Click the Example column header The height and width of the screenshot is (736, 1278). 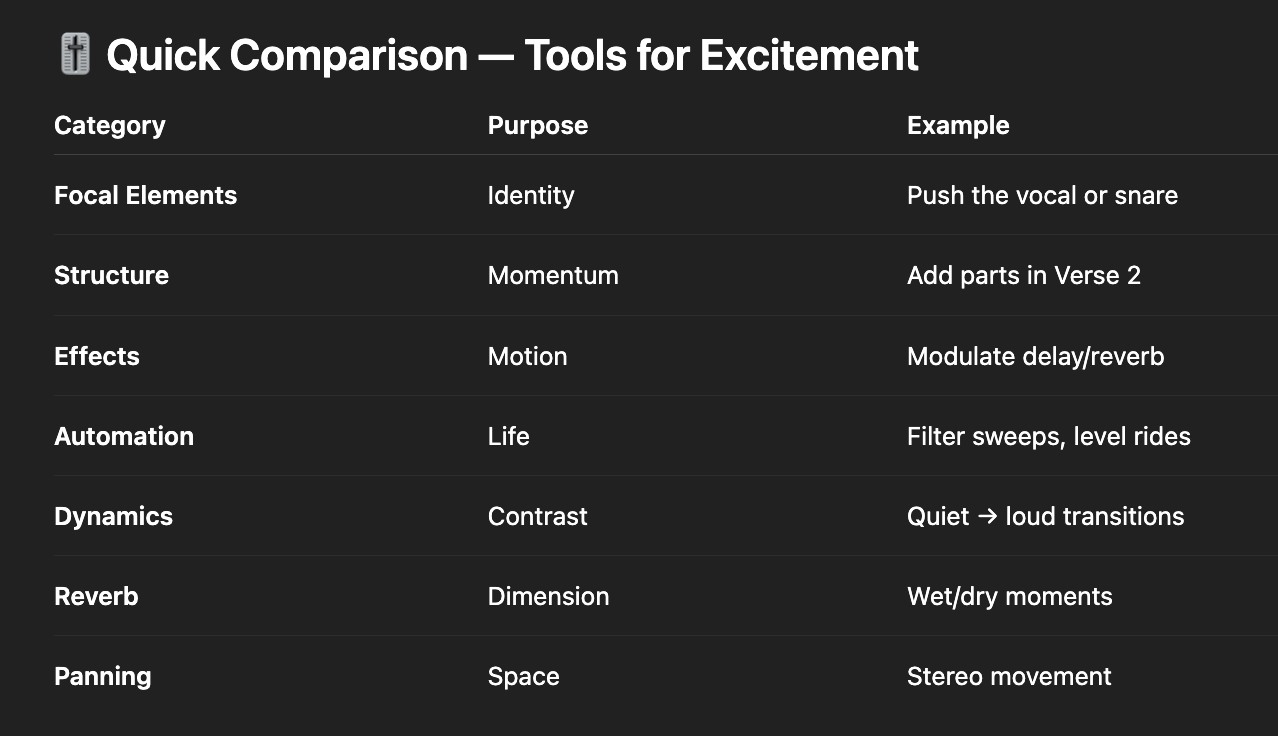click(958, 125)
